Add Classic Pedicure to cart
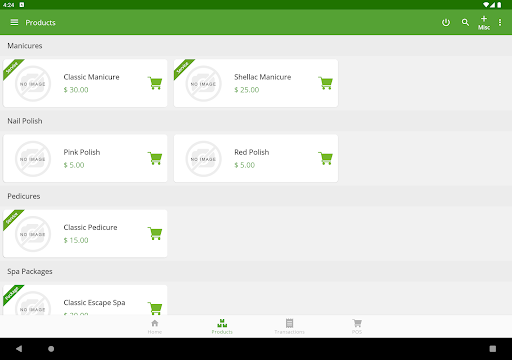The width and height of the screenshot is (512, 360). (x=155, y=233)
